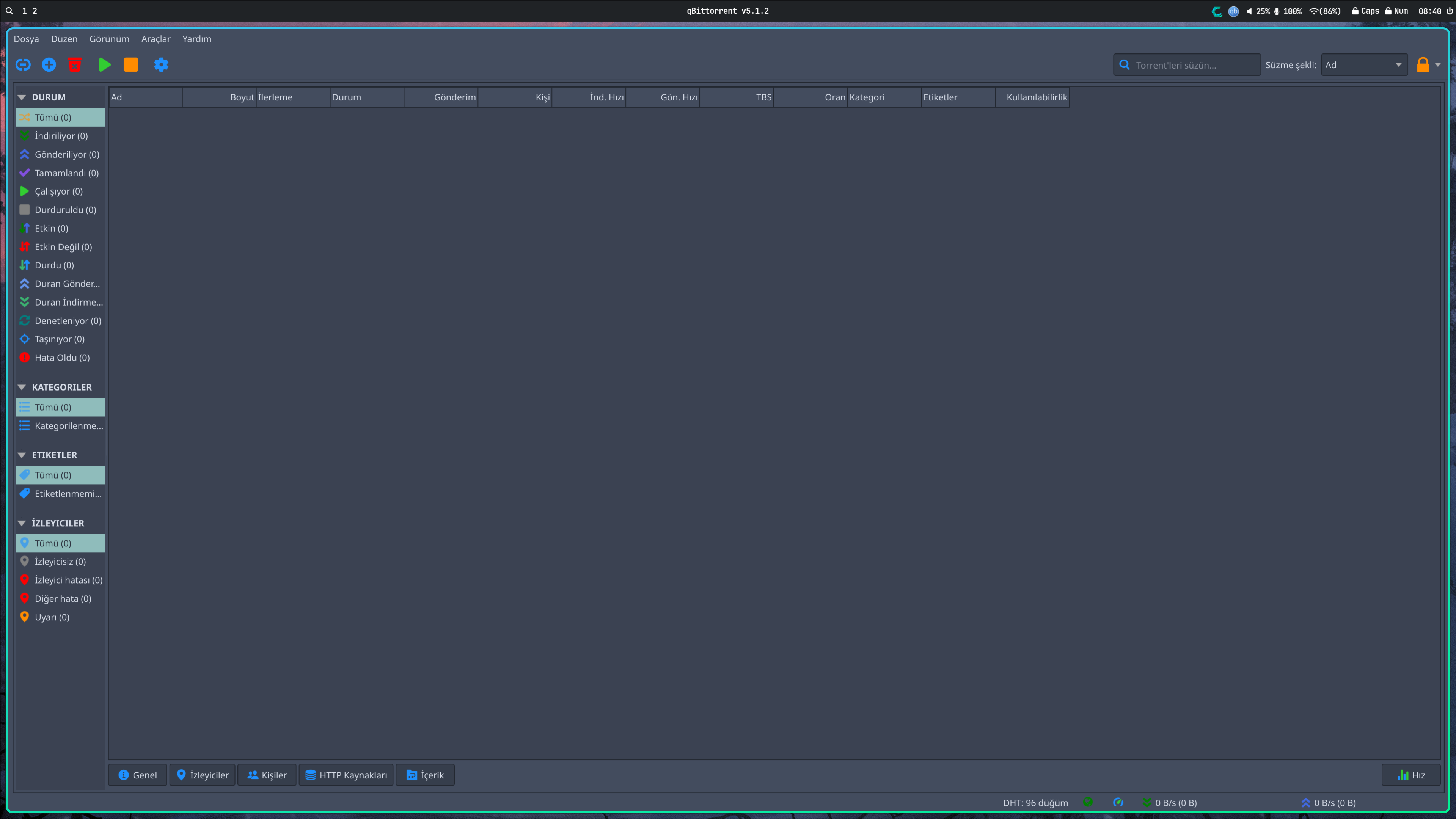Click the Denetleniyor refresh filter icon
Viewport: 1456px width, 819px height.
pos(24,321)
